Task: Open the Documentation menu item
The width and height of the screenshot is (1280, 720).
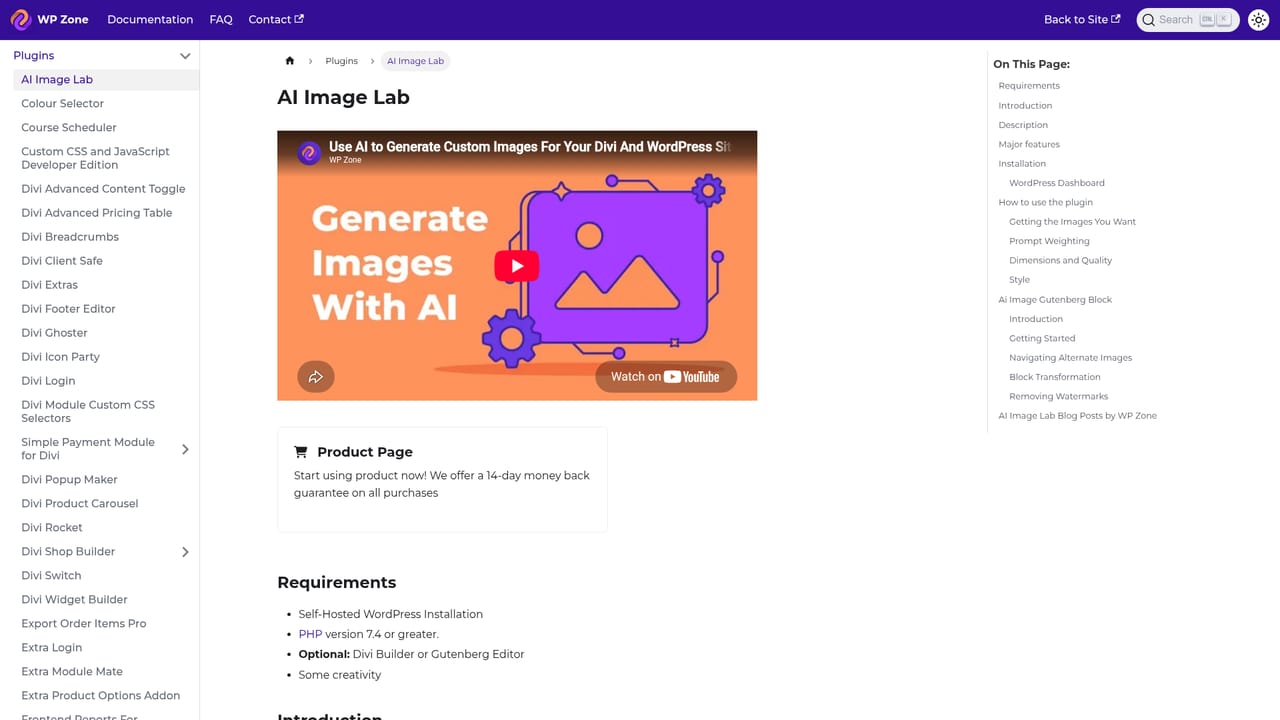Action: [x=150, y=20]
